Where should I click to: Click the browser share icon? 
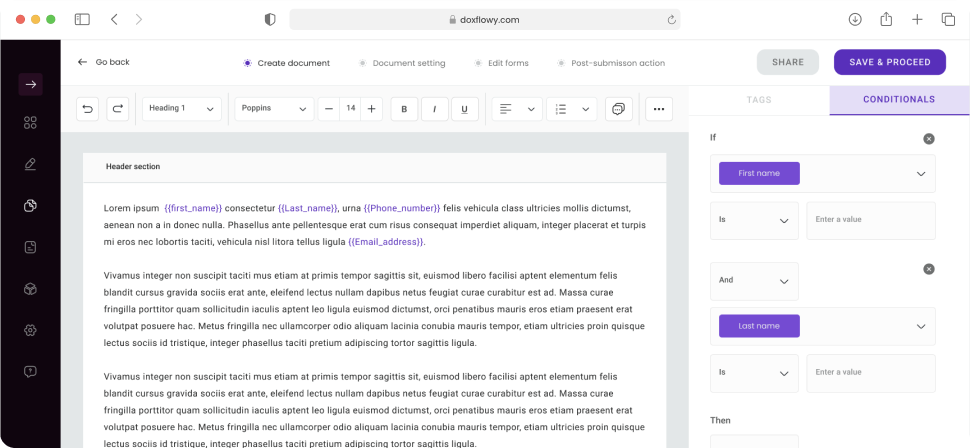[886, 19]
